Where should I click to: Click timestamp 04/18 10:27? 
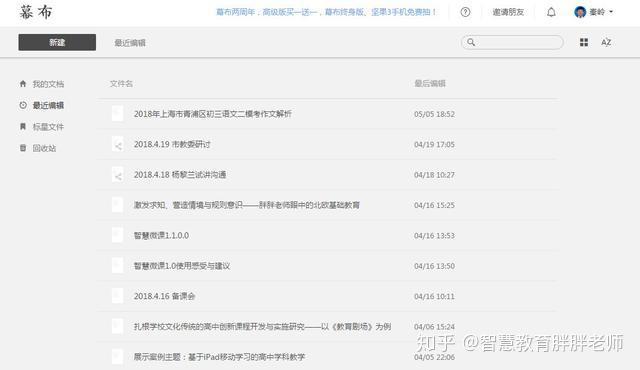pos(434,175)
